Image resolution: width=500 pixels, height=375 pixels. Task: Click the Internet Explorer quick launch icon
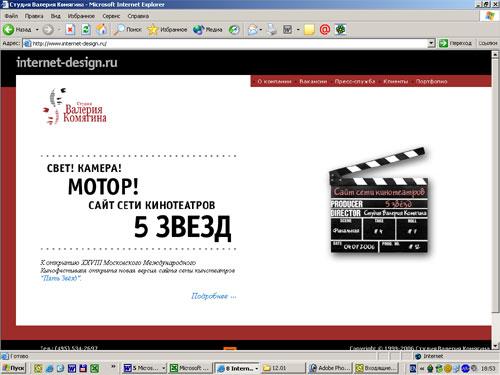click(49, 368)
